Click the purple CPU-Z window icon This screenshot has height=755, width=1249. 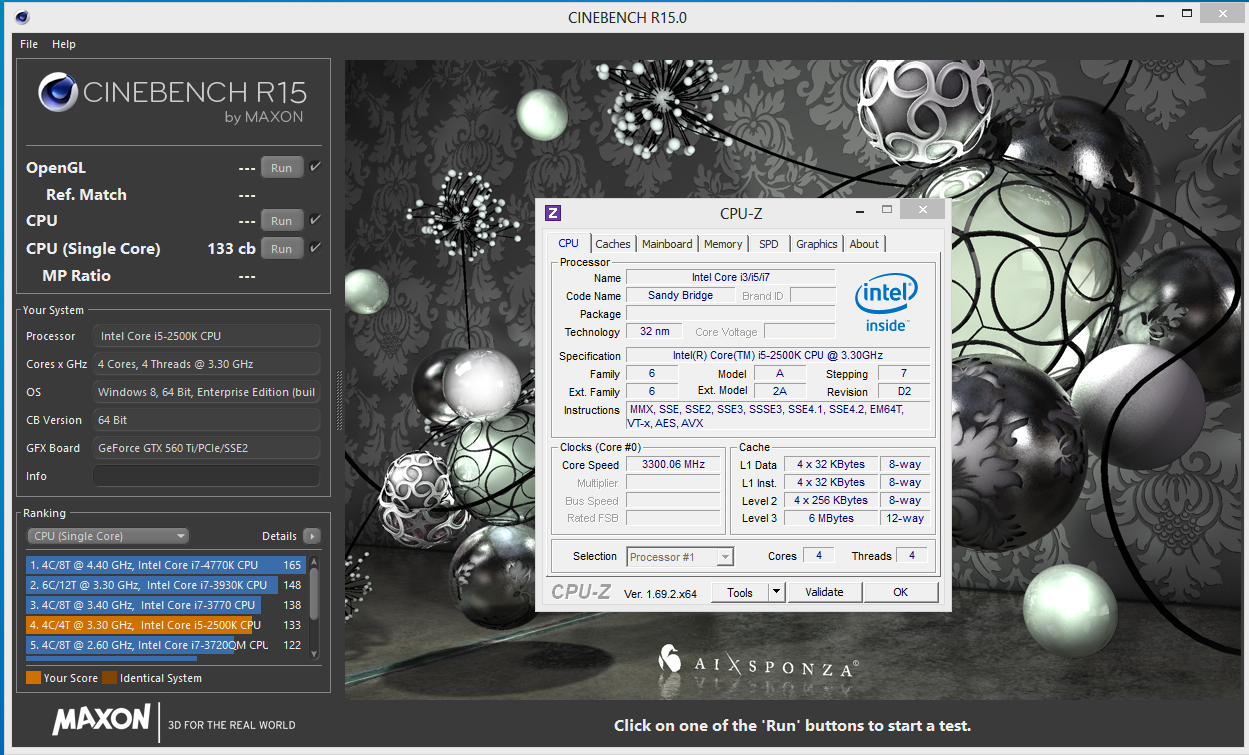coord(552,212)
